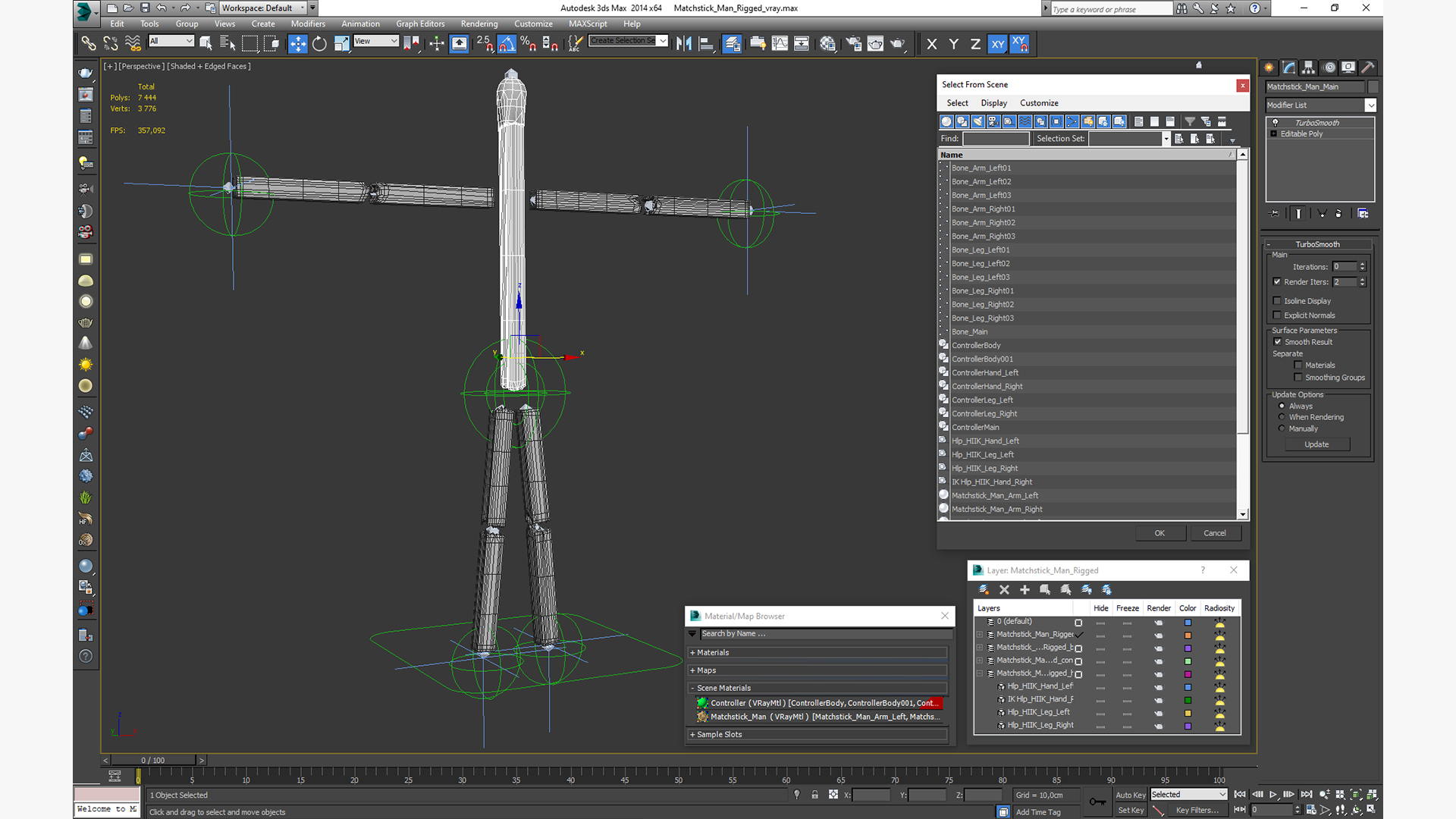Viewport: 1456px width, 819px height.
Task: Click the Select and Link tool
Action: (89, 44)
